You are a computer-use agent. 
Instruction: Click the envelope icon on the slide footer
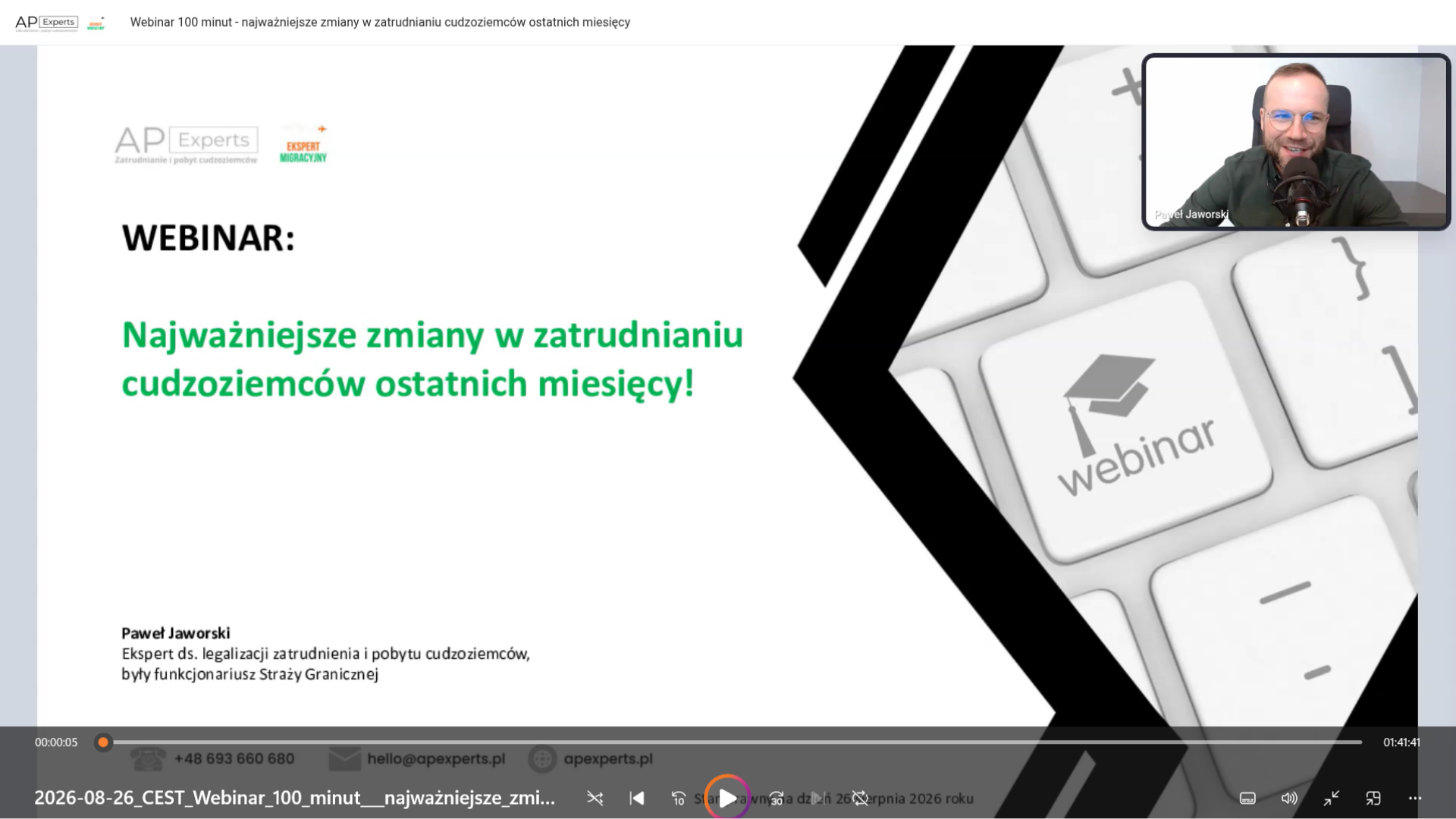tap(345, 759)
